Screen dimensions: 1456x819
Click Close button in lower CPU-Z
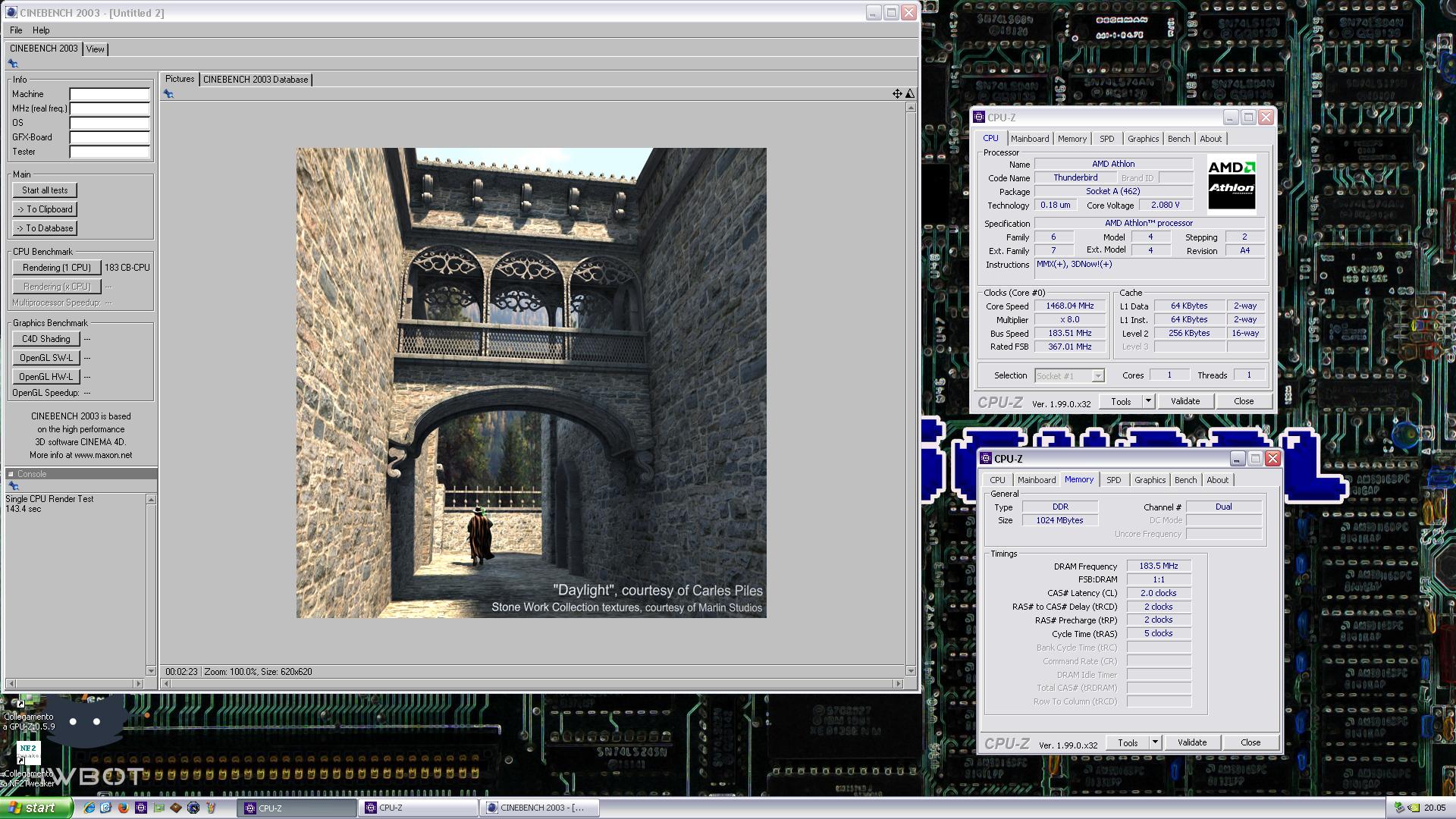1250,742
